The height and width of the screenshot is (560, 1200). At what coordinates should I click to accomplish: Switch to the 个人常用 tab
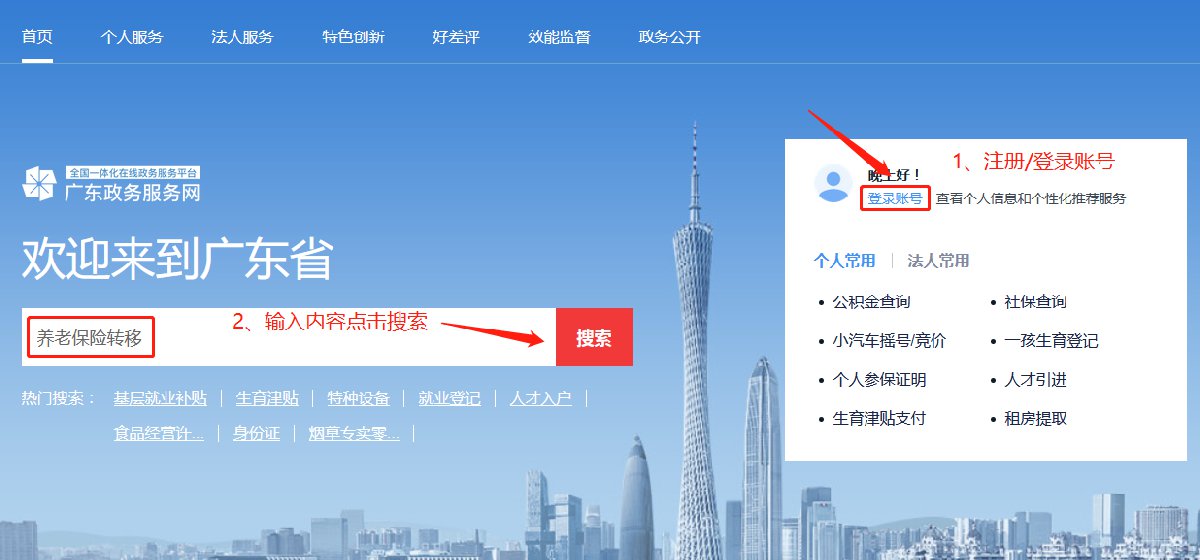(x=845, y=261)
